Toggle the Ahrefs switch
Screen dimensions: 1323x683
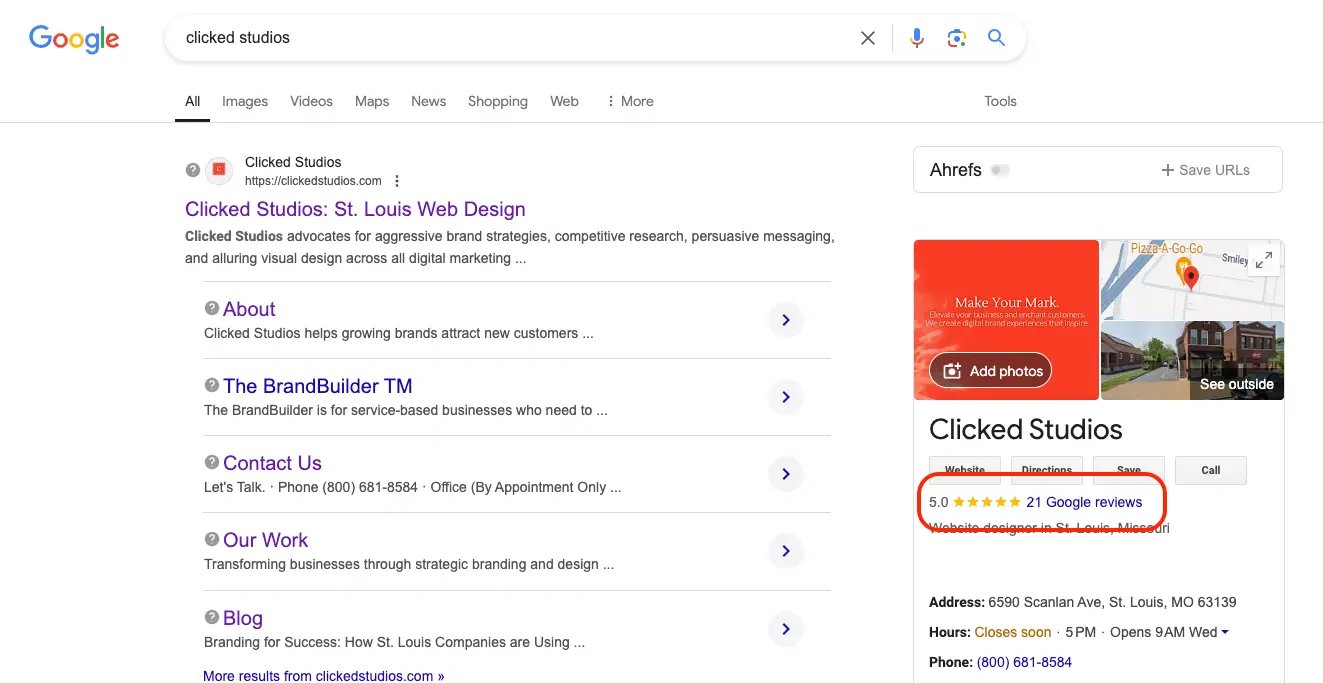(x=1000, y=170)
